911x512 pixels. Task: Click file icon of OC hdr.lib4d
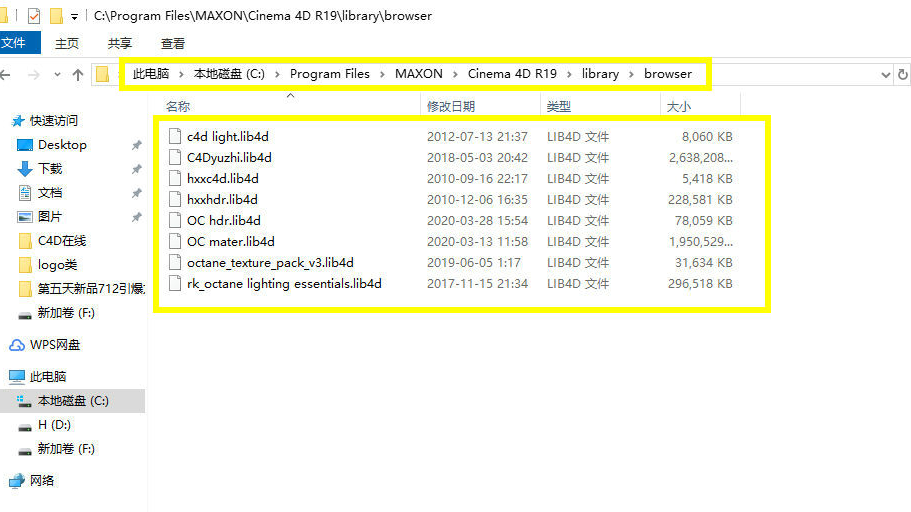click(175, 221)
